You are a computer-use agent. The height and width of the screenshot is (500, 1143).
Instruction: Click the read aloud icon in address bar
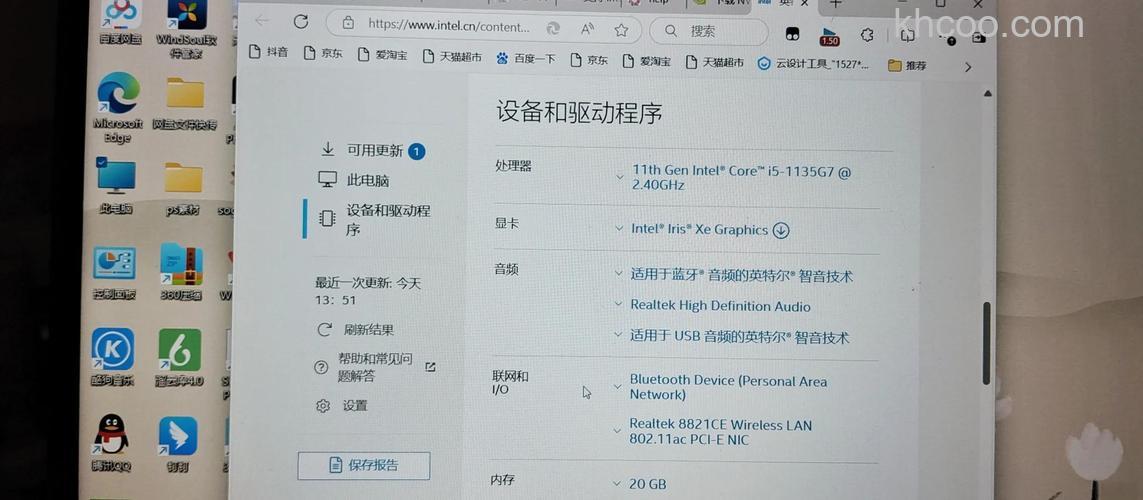pos(588,30)
